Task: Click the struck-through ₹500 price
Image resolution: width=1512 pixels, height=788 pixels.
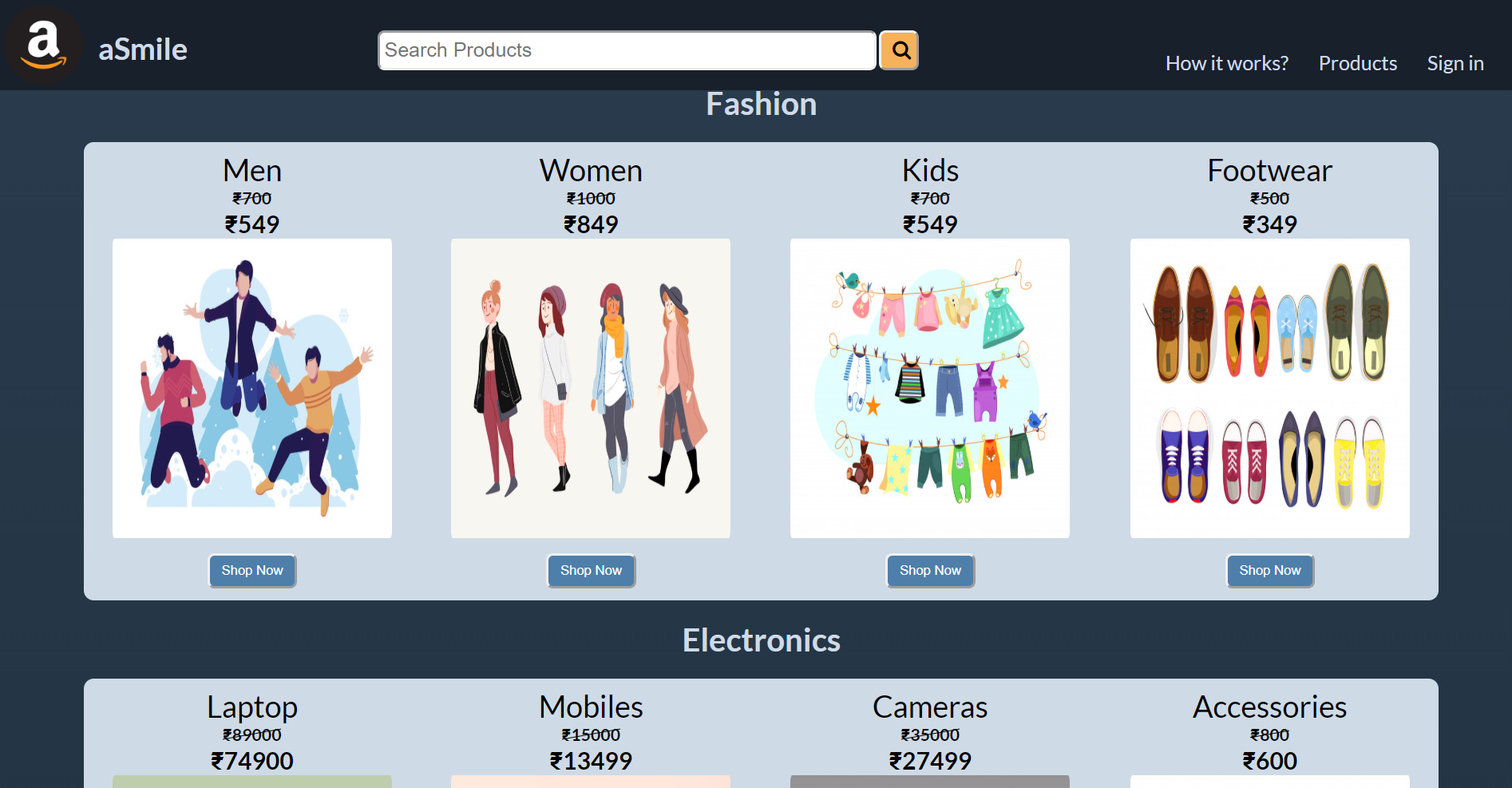Action: 1270,198
